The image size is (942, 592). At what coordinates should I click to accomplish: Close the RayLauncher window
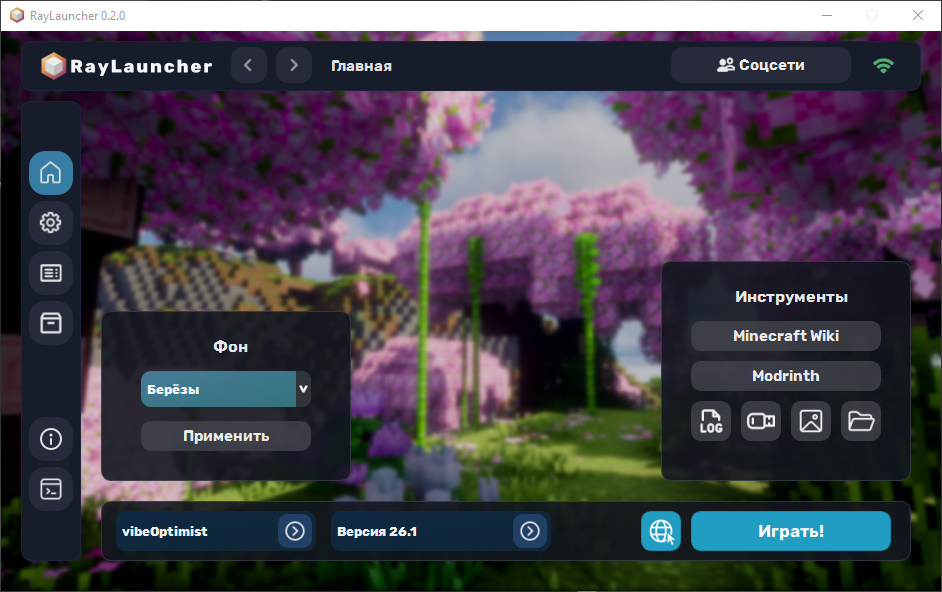pyautogui.click(x=918, y=16)
